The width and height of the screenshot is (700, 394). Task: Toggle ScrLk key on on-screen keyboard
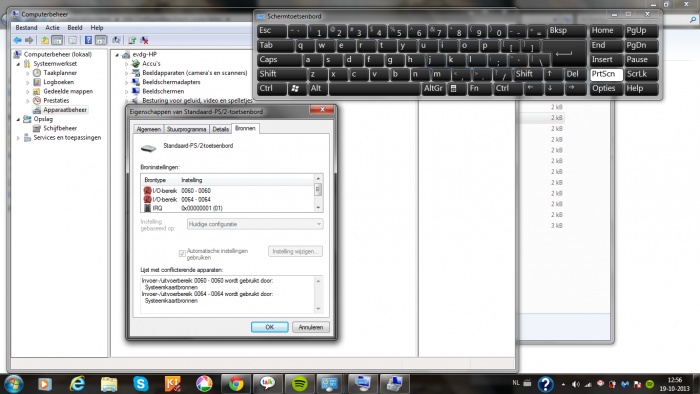pyautogui.click(x=641, y=74)
